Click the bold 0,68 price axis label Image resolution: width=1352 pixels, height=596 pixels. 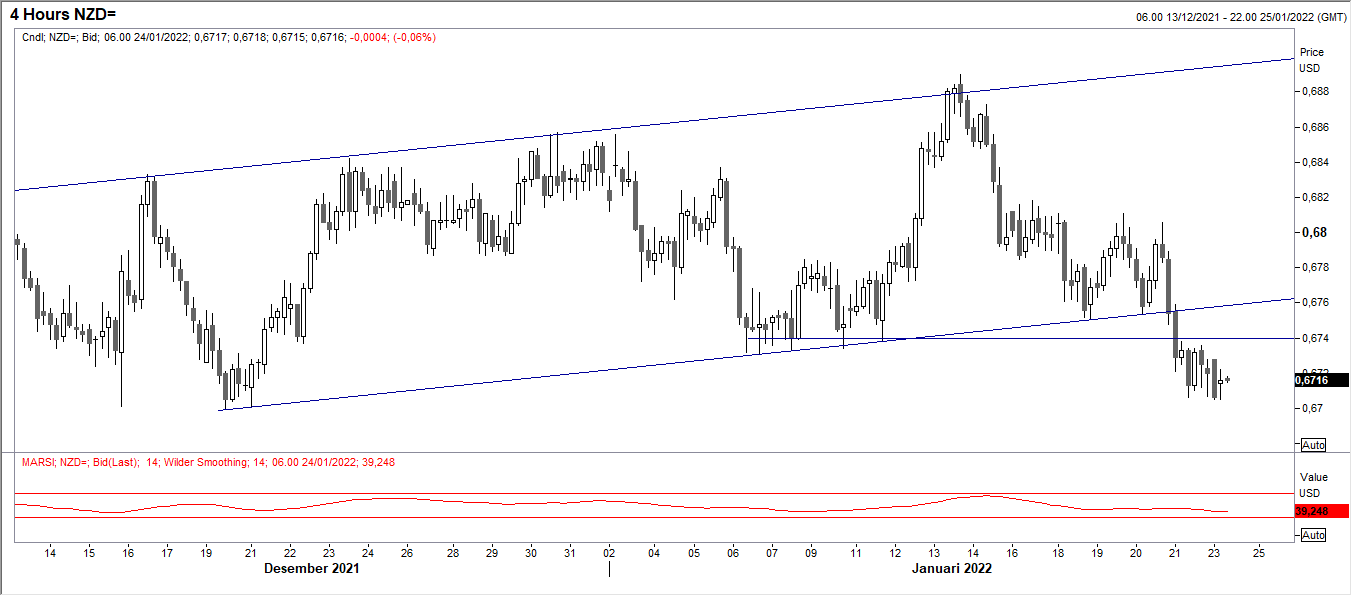click(x=1313, y=232)
